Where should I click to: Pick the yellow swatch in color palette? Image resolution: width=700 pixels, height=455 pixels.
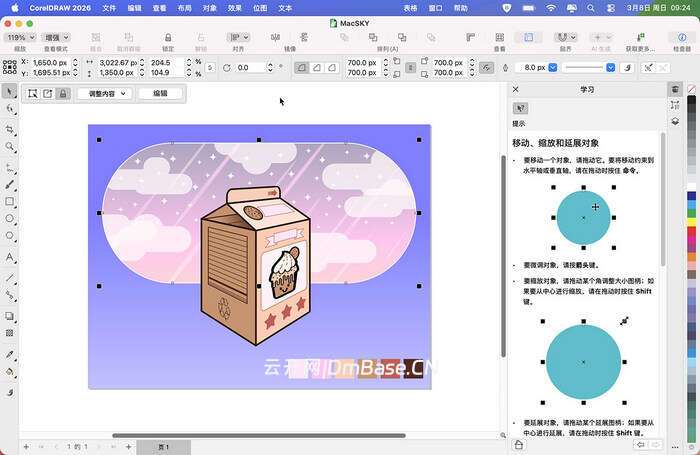(692, 221)
